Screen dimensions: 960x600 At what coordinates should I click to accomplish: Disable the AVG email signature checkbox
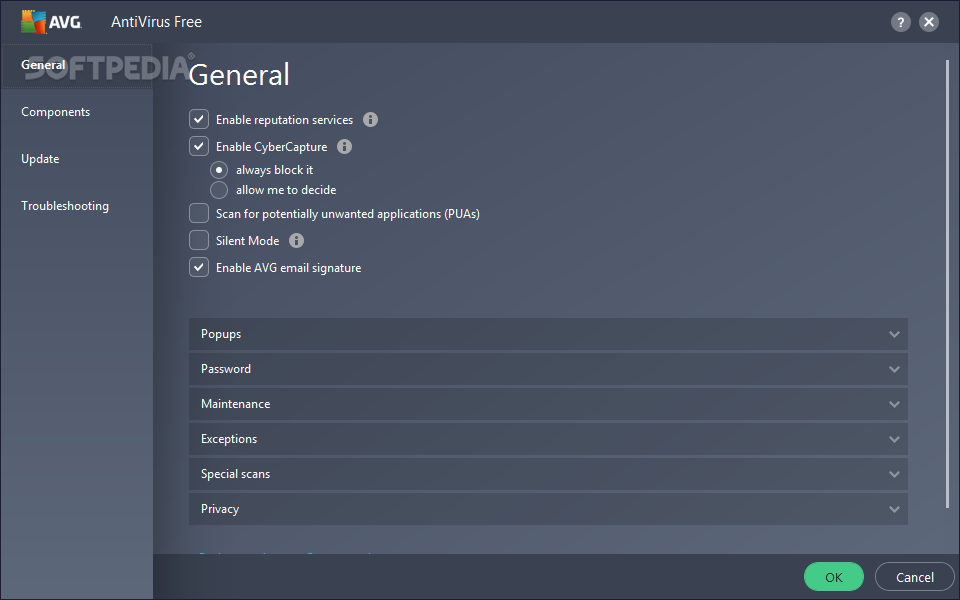click(199, 267)
